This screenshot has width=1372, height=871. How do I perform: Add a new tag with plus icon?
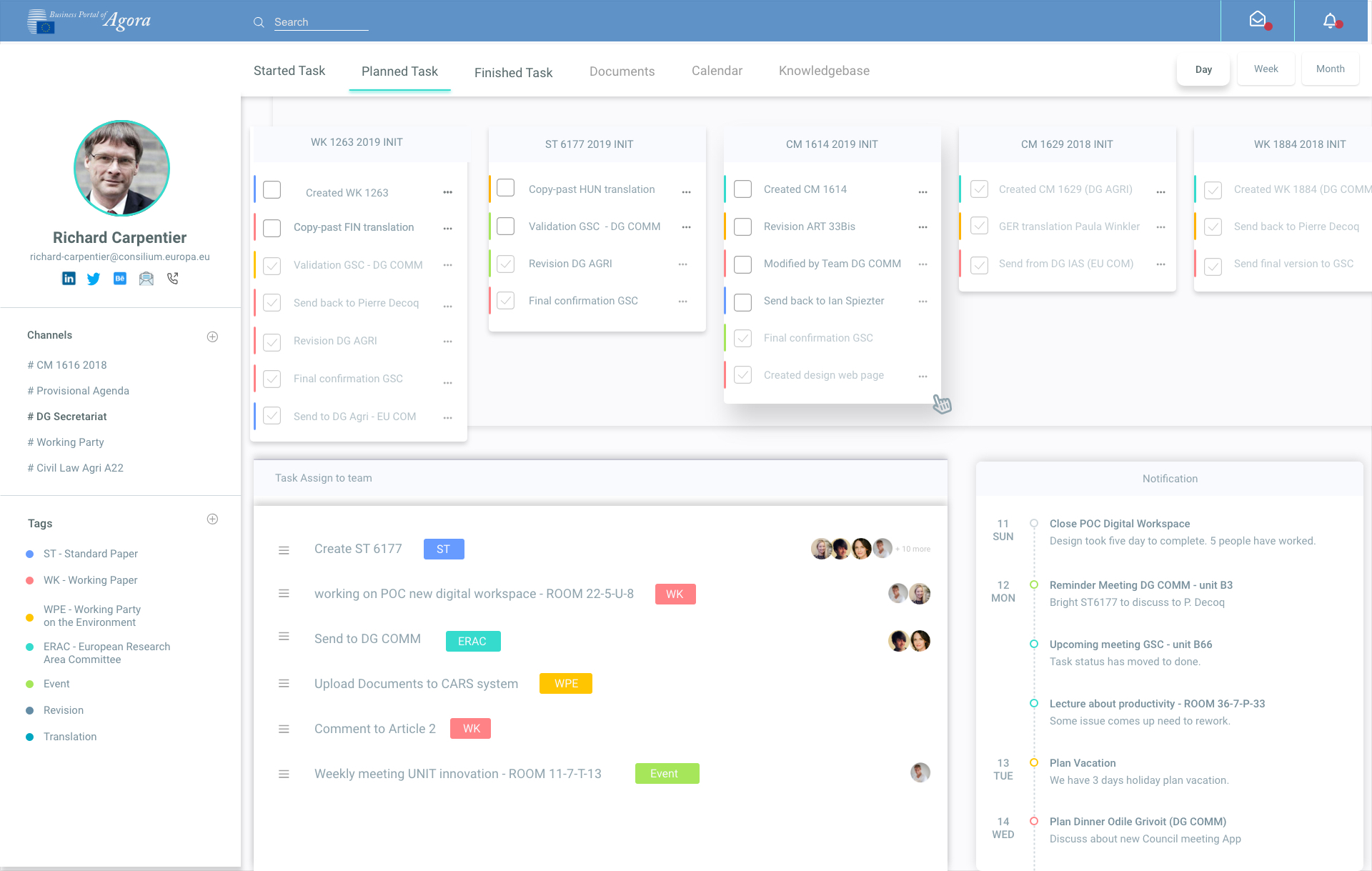pyautogui.click(x=212, y=519)
